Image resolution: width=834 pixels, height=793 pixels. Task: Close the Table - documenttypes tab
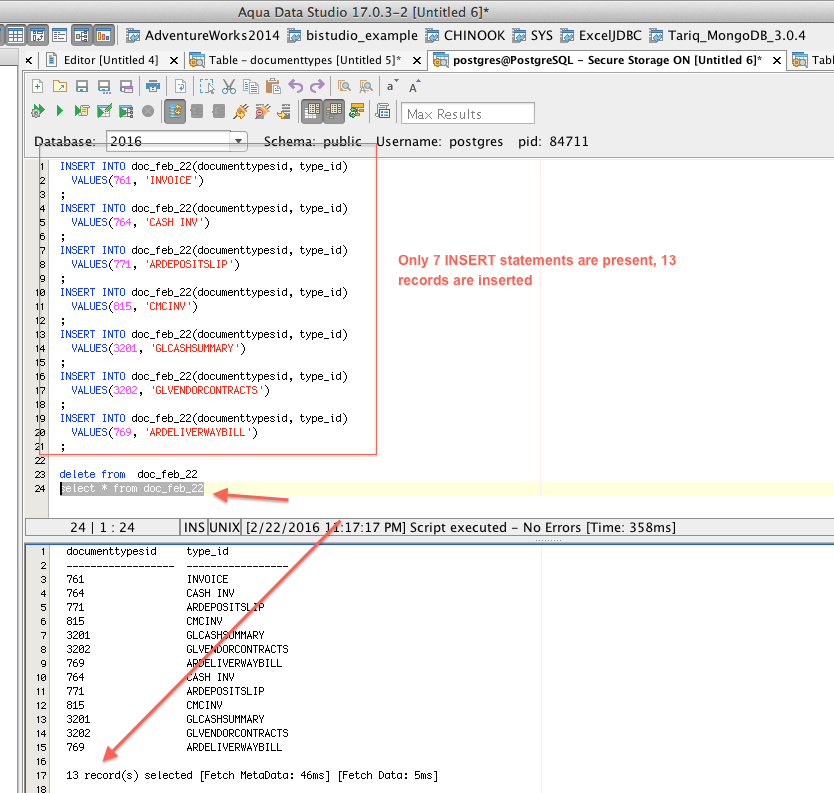pyautogui.click(x=417, y=61)
